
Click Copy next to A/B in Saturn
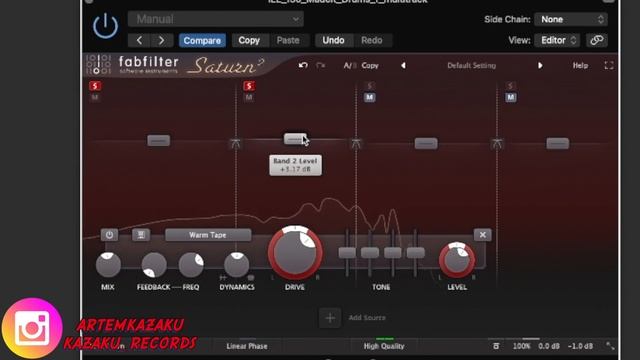pos(370,65)
